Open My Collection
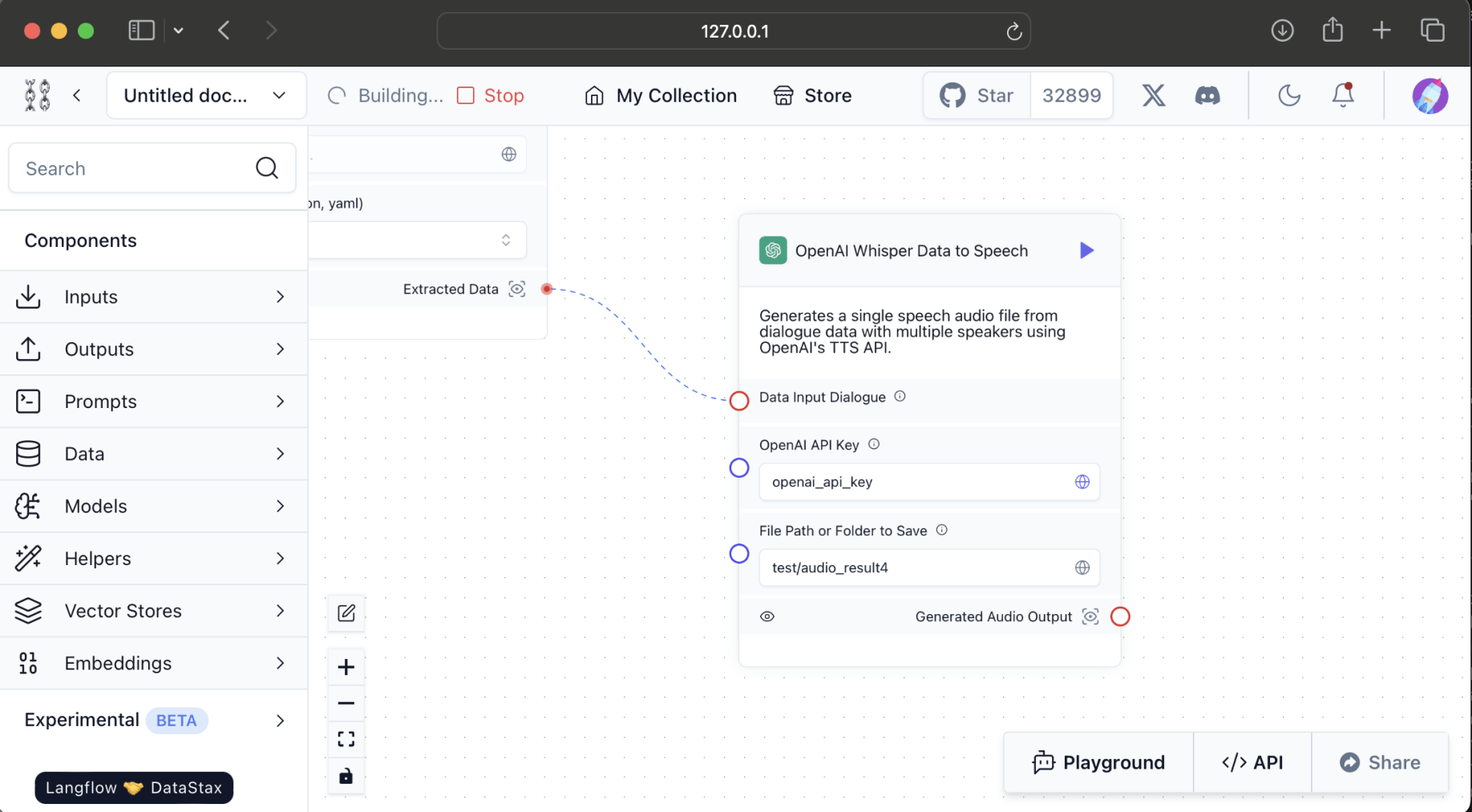This screenshot has height=812, width=1472. (661, 95)
